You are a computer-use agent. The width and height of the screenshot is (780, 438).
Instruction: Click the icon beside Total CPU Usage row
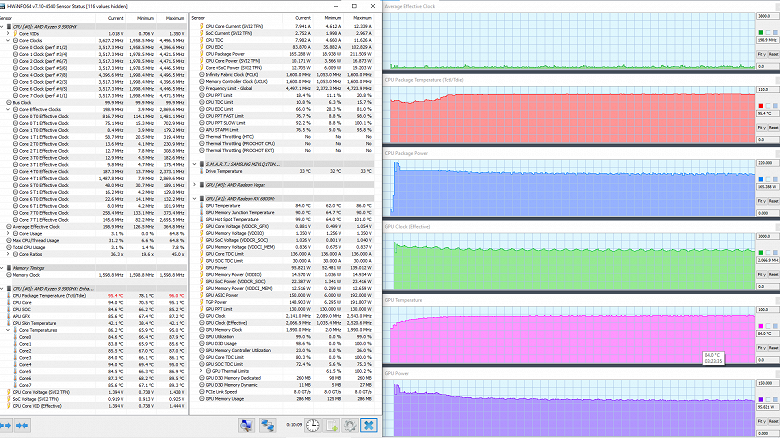tap(9, 247)
